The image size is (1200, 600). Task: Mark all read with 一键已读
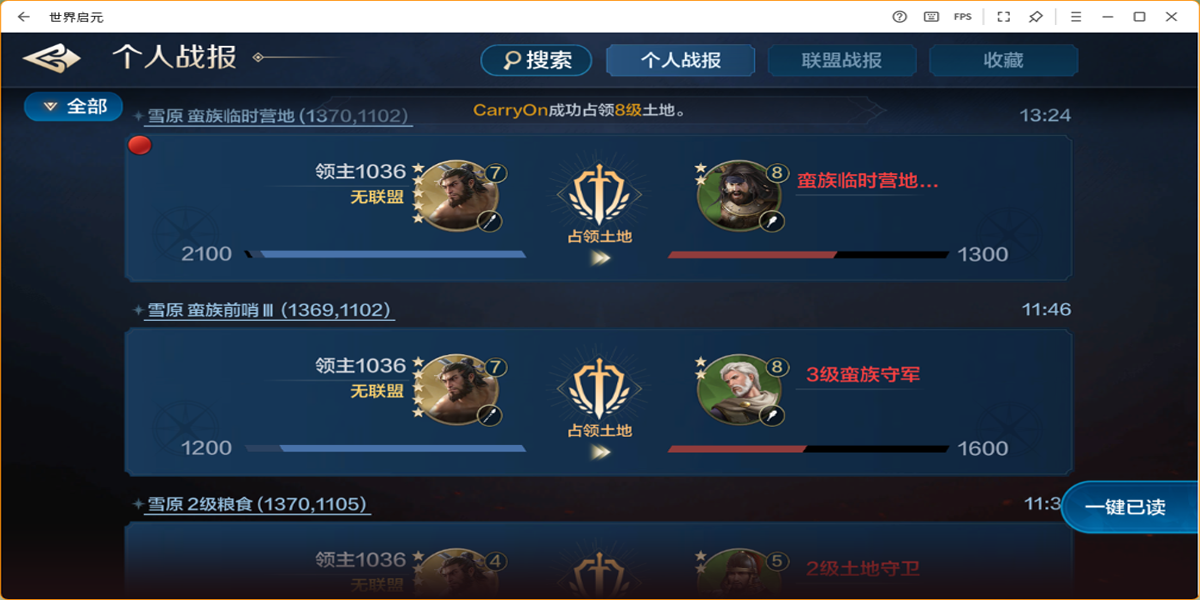coord(1130,507)
